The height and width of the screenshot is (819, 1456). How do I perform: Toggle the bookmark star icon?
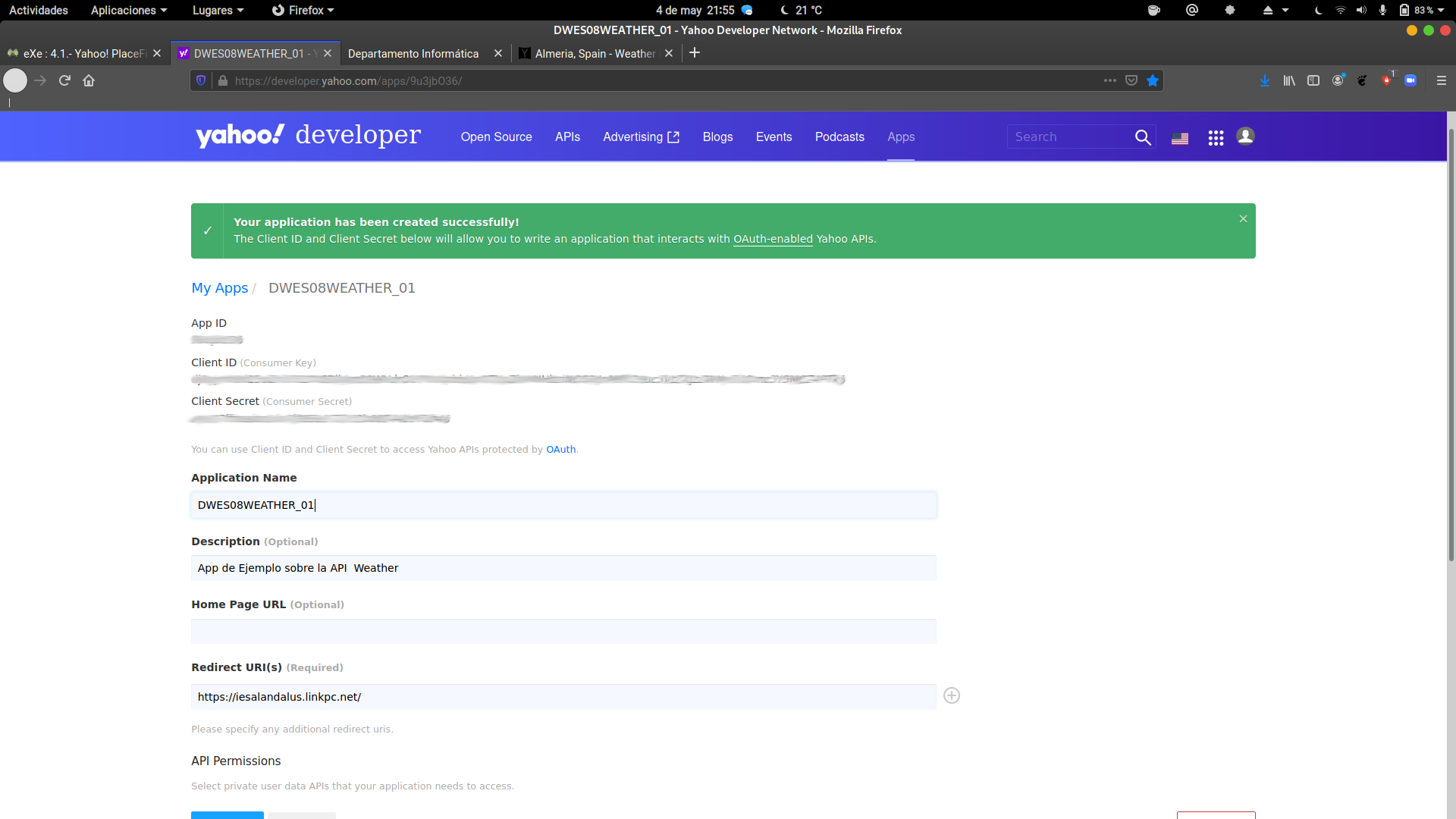pos(1153,80)
